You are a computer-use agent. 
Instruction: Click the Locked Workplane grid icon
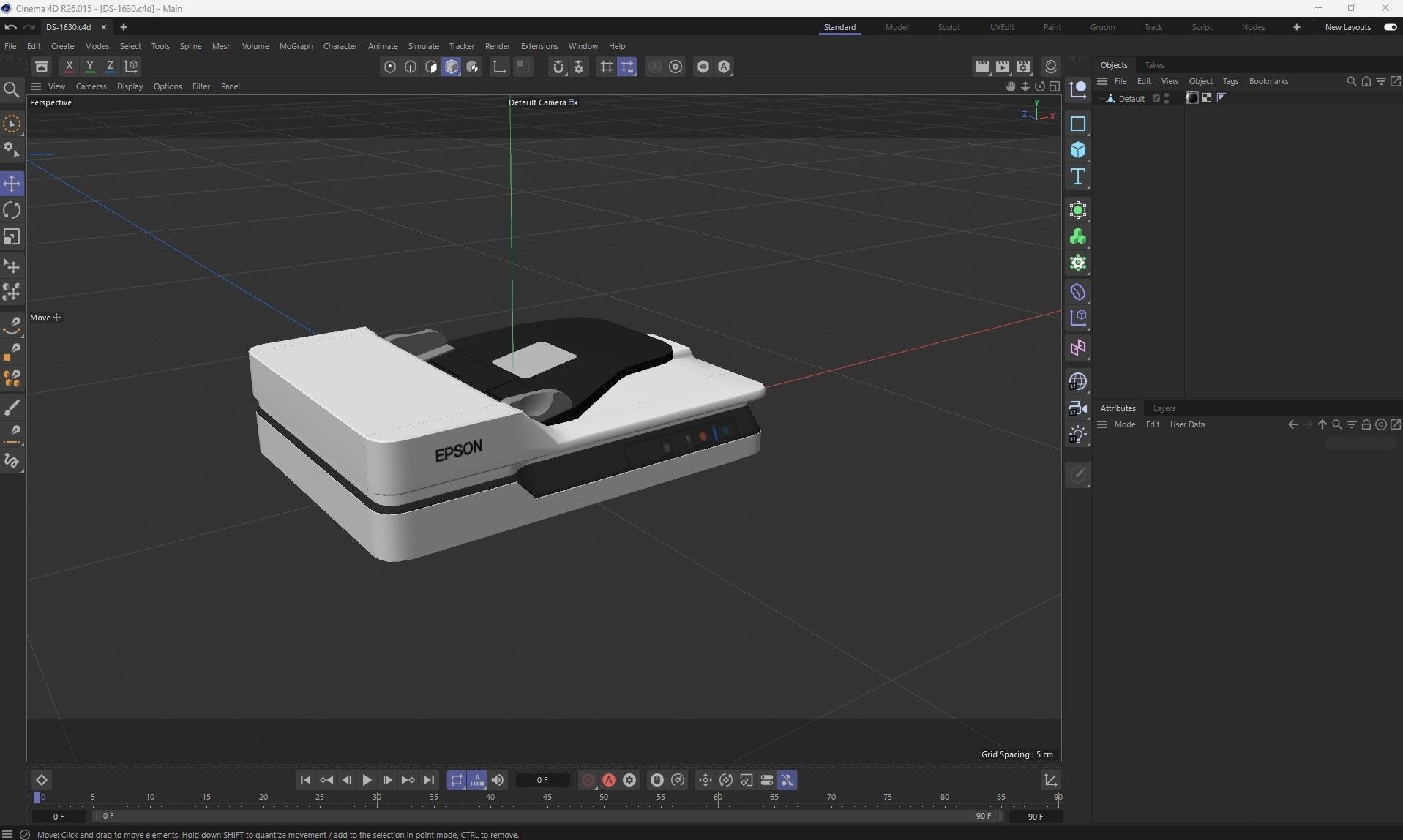(627, 67)
